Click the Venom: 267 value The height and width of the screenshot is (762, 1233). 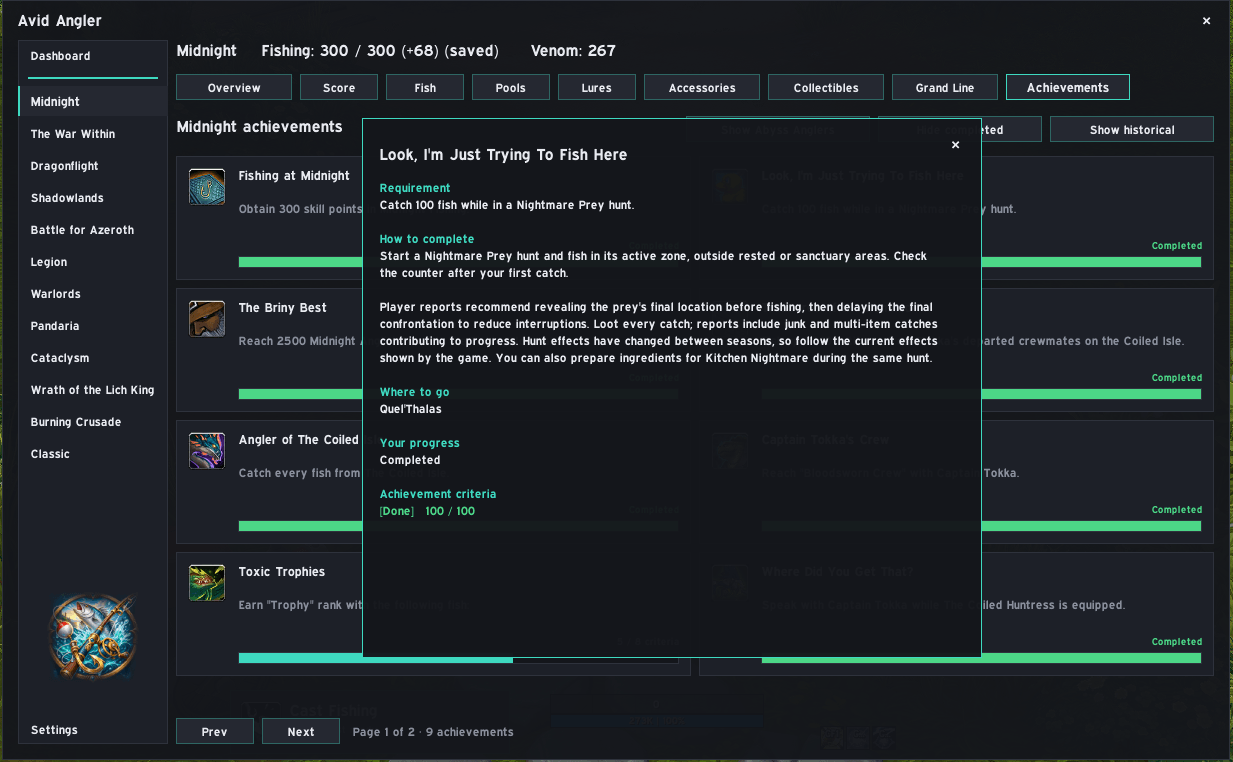[573, 51]
